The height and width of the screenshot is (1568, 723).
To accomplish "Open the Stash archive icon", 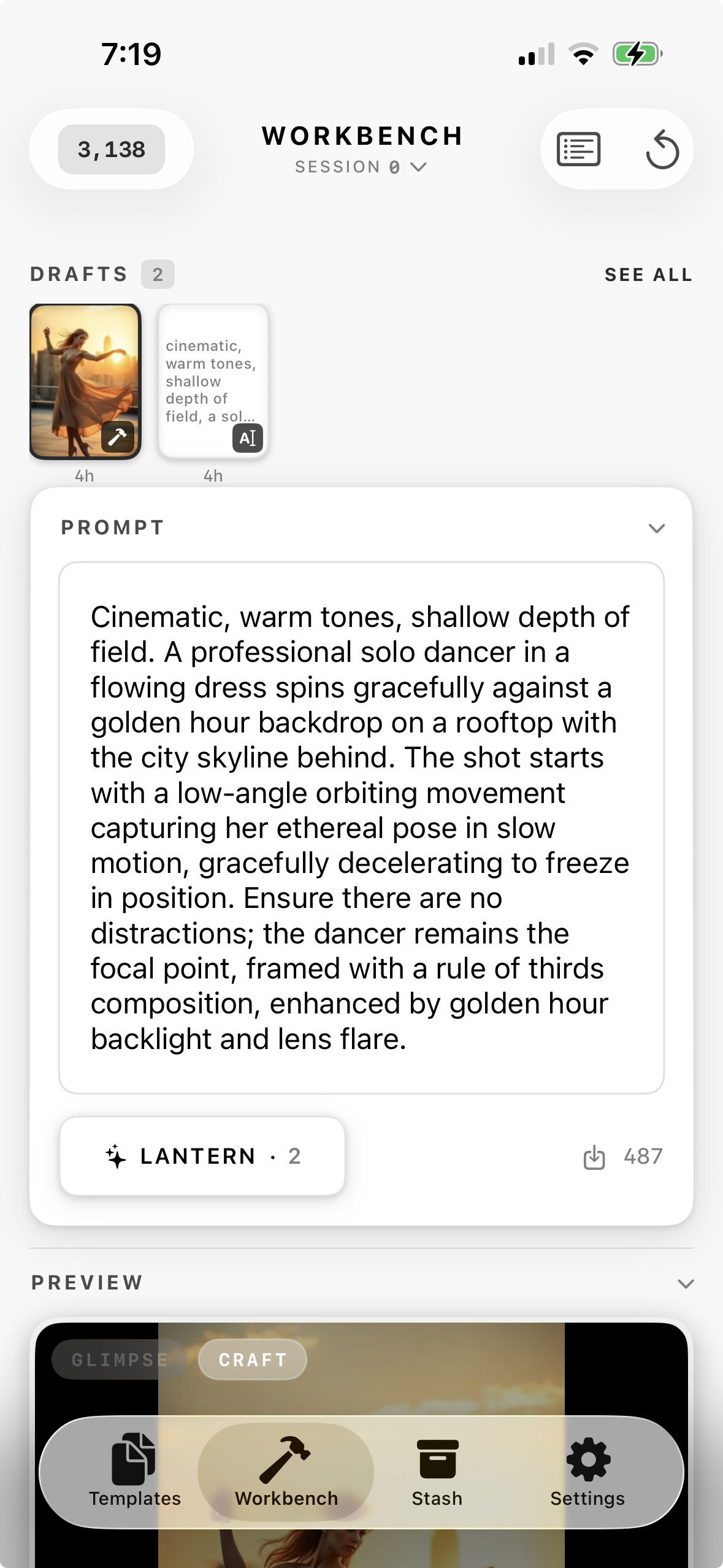I will coord(437,1470).
